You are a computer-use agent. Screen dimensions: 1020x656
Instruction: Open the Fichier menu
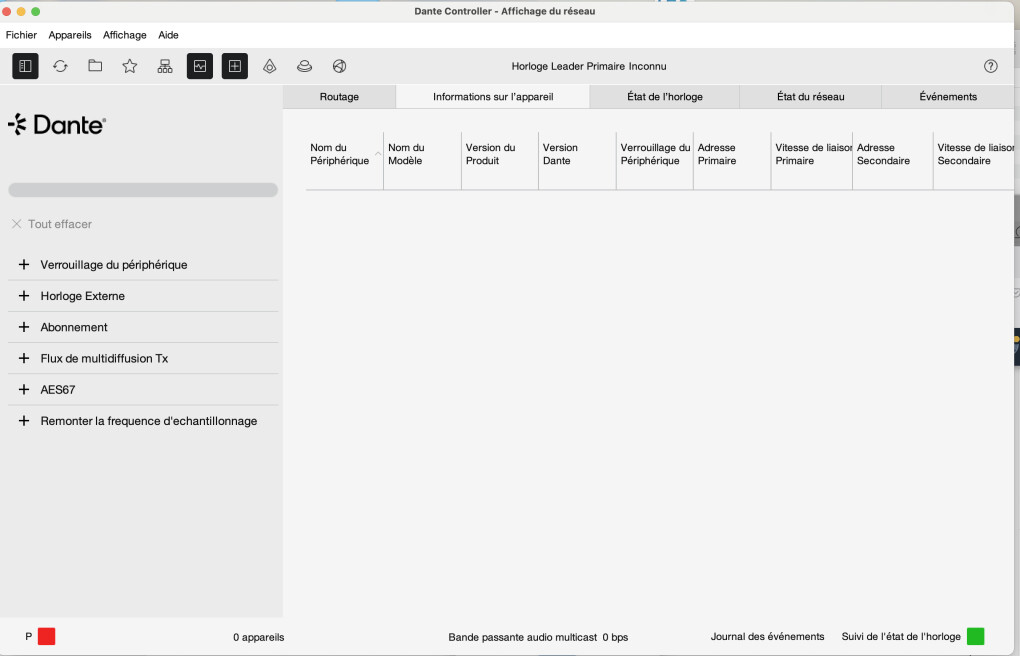[x=21, y=35]
